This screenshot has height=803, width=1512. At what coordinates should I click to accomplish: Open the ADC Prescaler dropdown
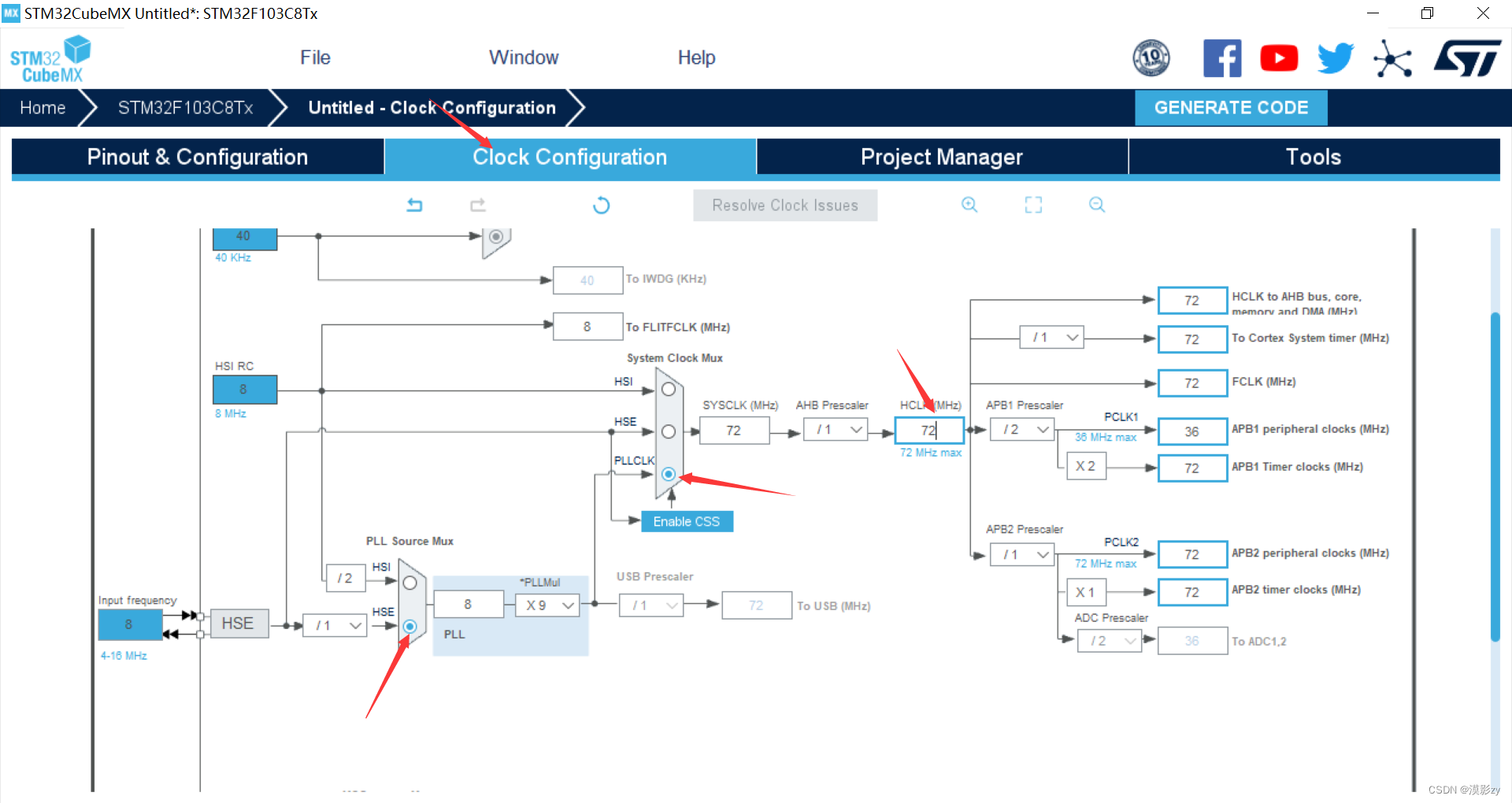coord(1110,641)
